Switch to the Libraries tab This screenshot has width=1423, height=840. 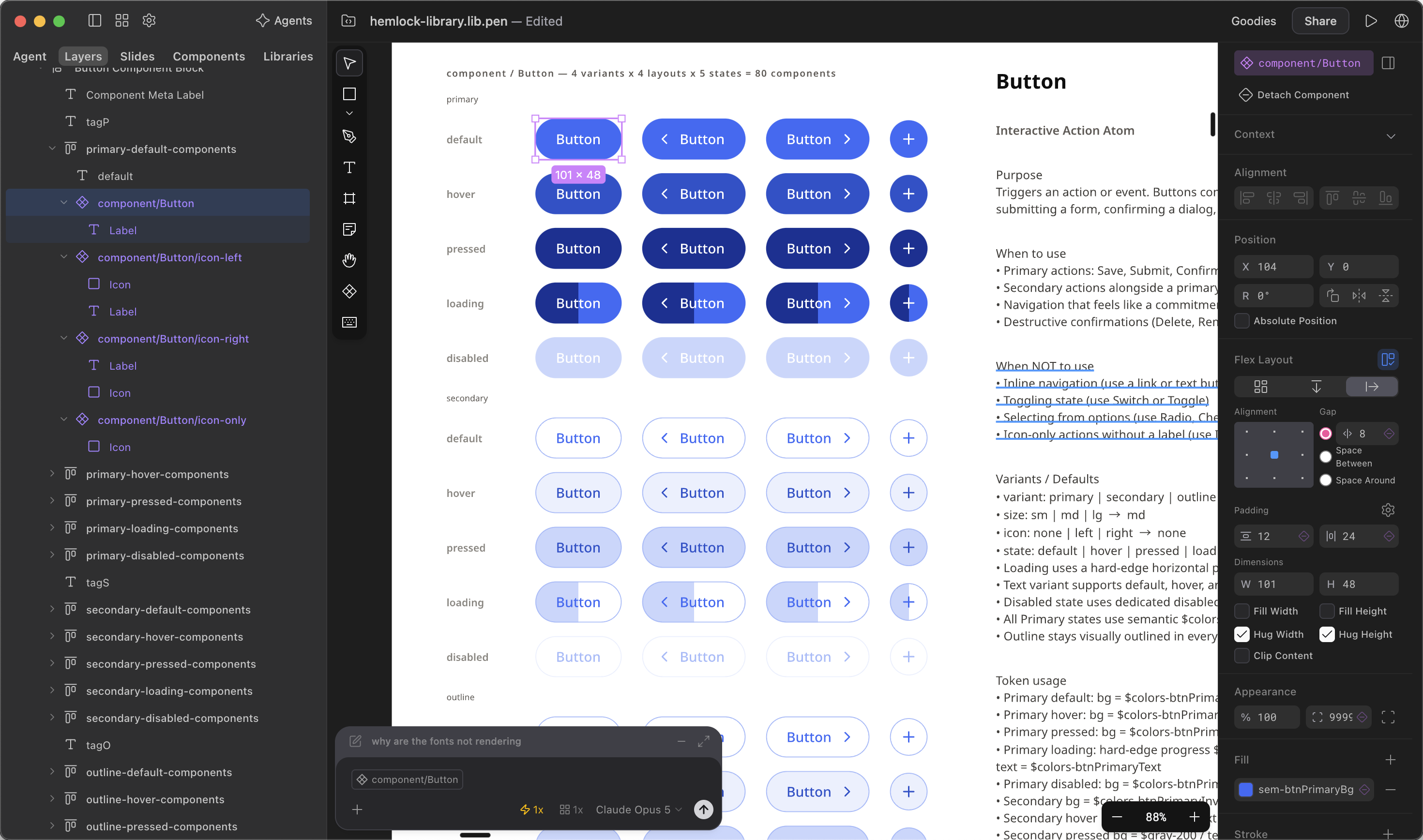[x=288, y=56]
